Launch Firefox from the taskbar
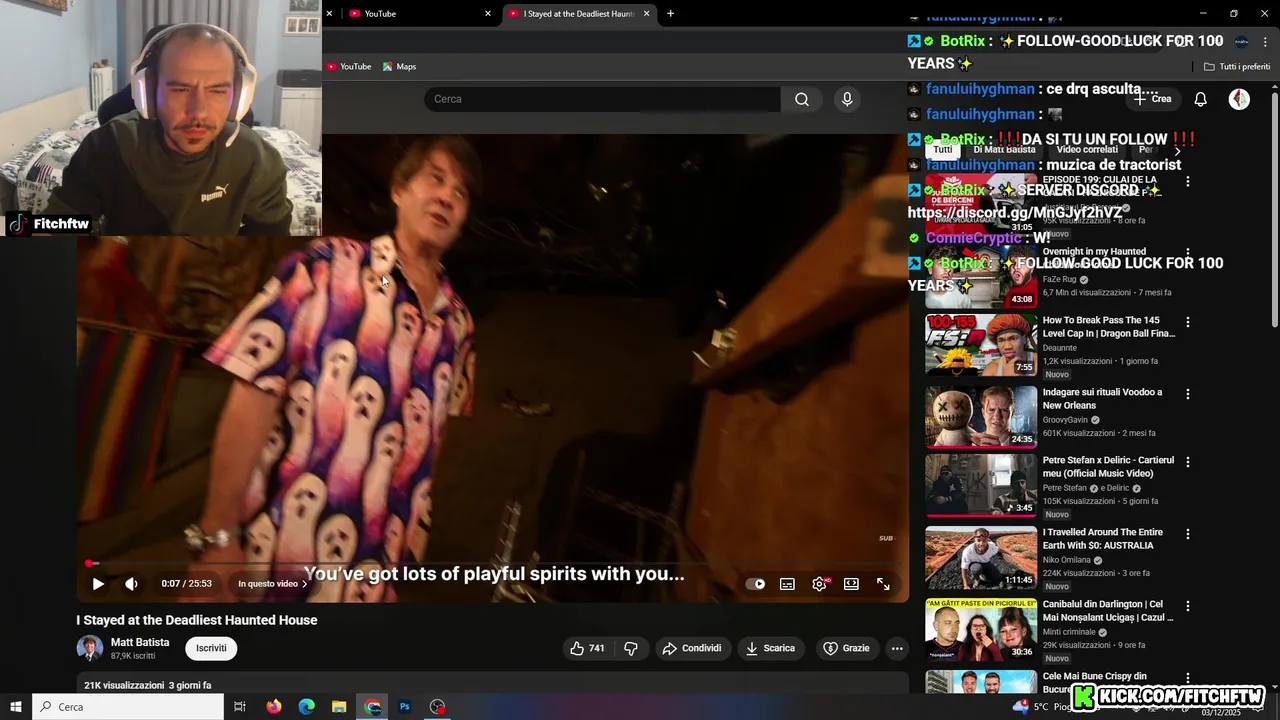 click(x=274, y=707)
